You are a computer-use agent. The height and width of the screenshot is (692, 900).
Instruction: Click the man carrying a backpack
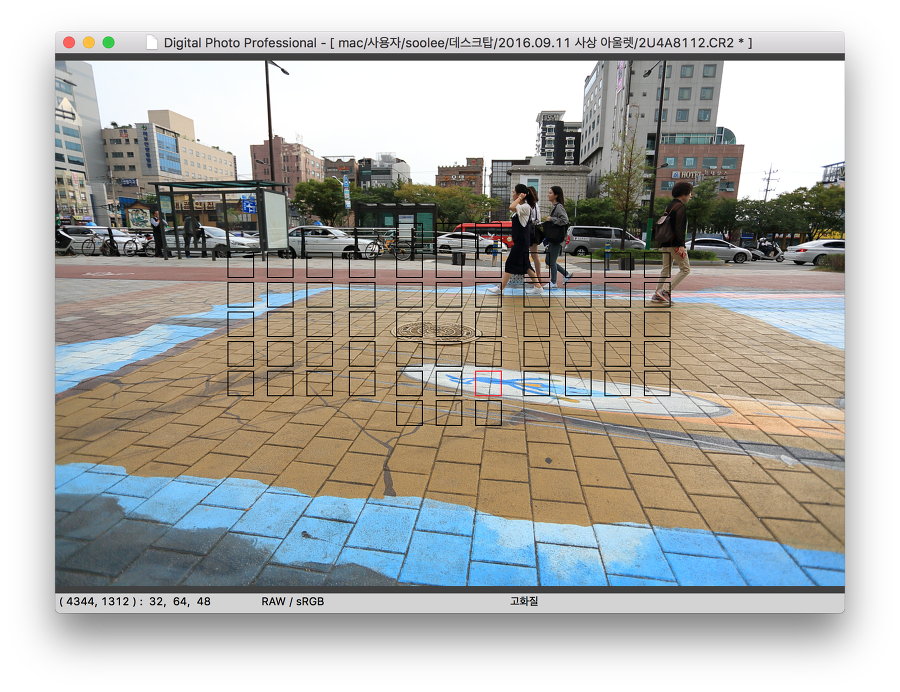675,240
